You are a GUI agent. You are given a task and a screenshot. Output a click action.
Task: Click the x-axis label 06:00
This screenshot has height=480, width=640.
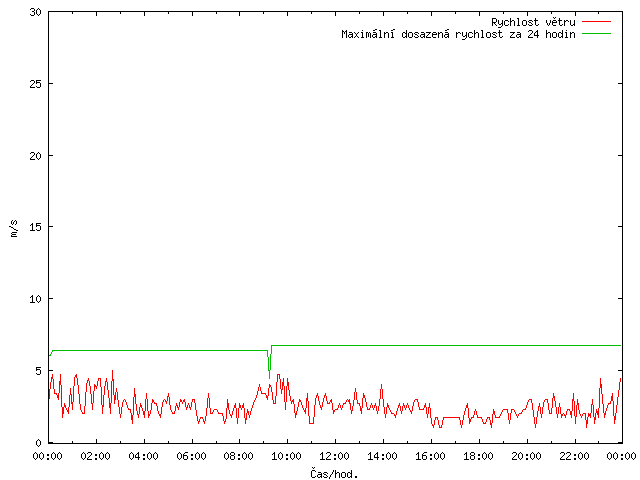[191, 456]
